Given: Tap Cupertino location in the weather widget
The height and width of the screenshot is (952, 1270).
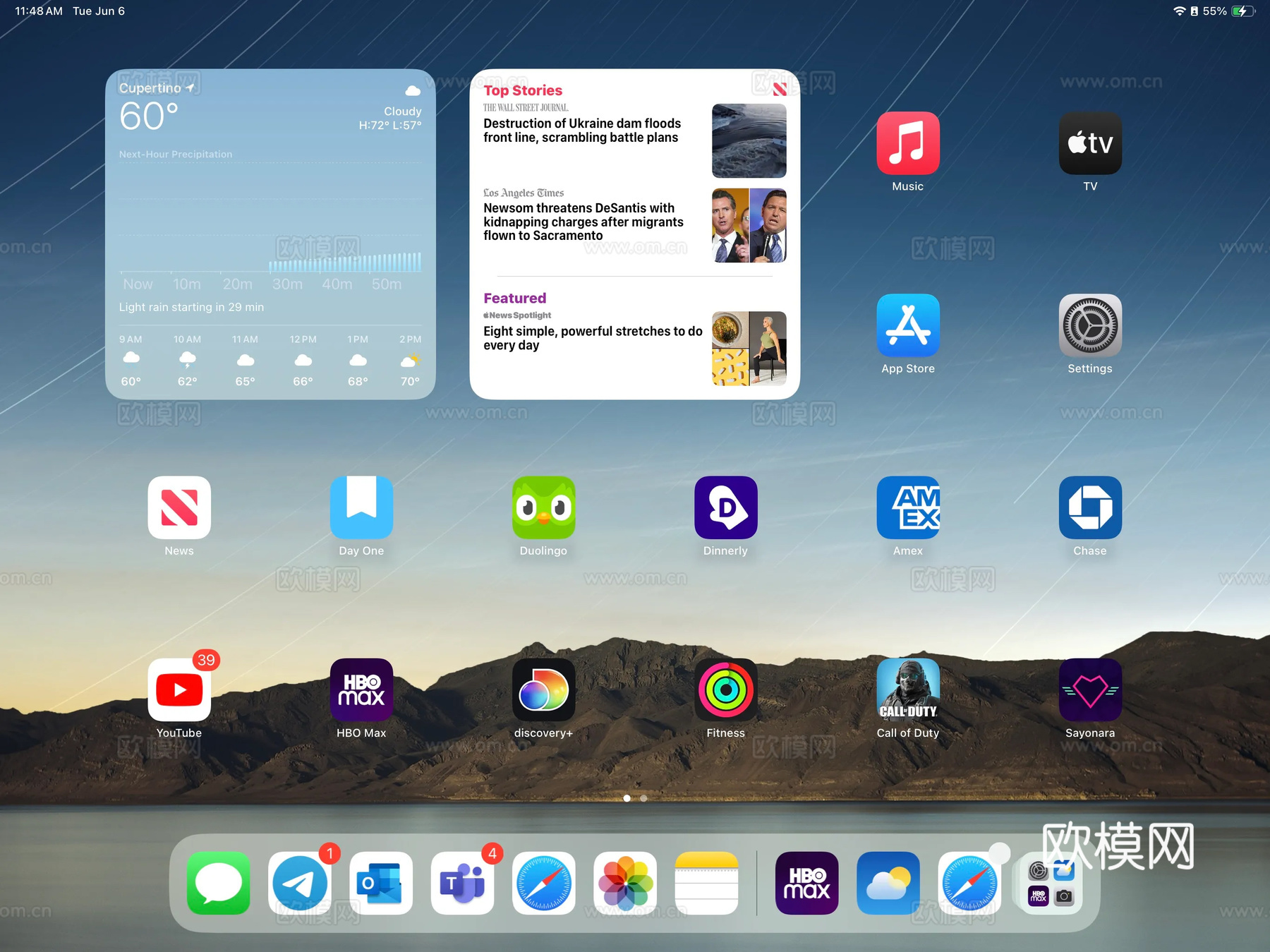Looking at the screenshot, I should pyautogui.click(x=157, y=88).
